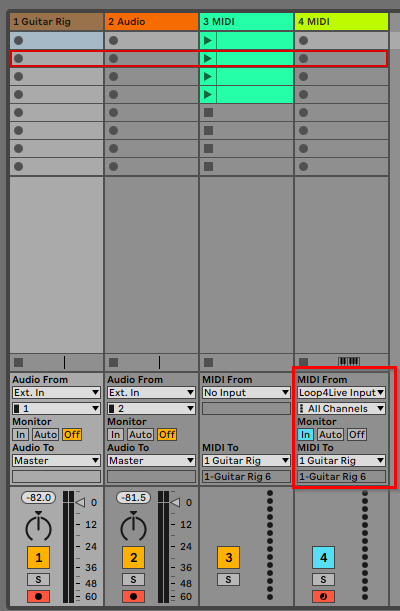Select the 1 Guitar Rig track header
400x611 pixels.
click(57, 21)
